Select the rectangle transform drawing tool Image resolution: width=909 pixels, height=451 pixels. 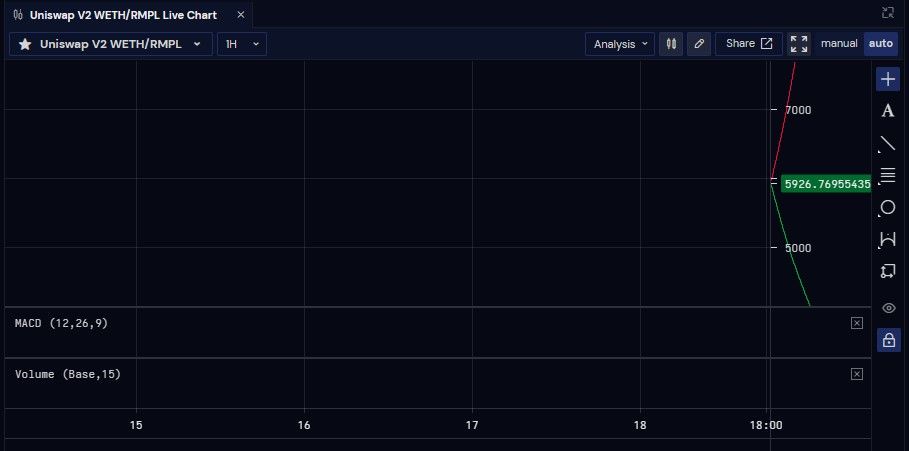[x=888, y=271]
